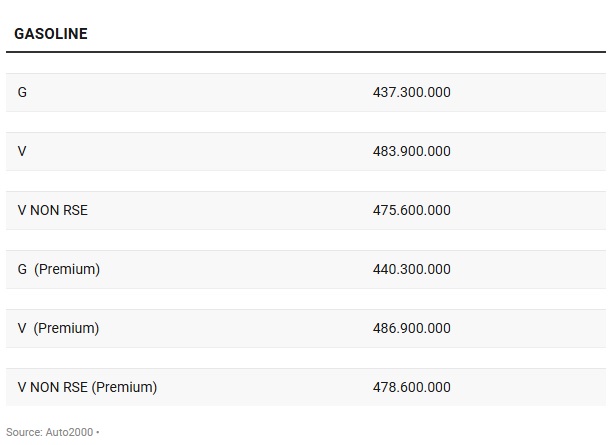Screen dimensions: 612x445
Task: Click "(Premium)" in the V NON RSE row
Action: 124,387
